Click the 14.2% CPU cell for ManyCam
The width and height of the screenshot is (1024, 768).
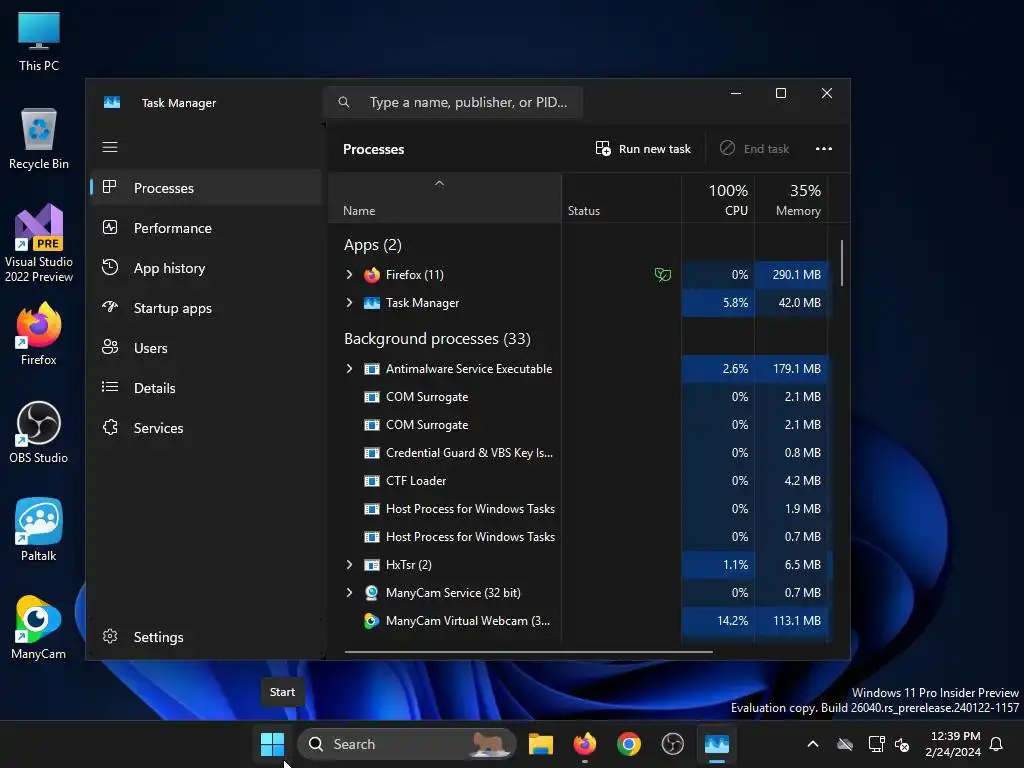pos(718,620)
